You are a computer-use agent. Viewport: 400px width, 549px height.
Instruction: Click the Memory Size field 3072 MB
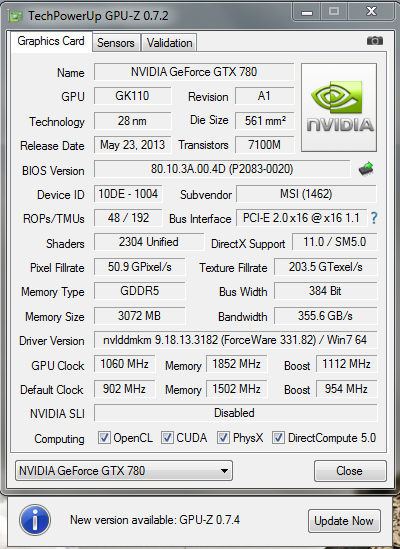(x=139, y=316)
